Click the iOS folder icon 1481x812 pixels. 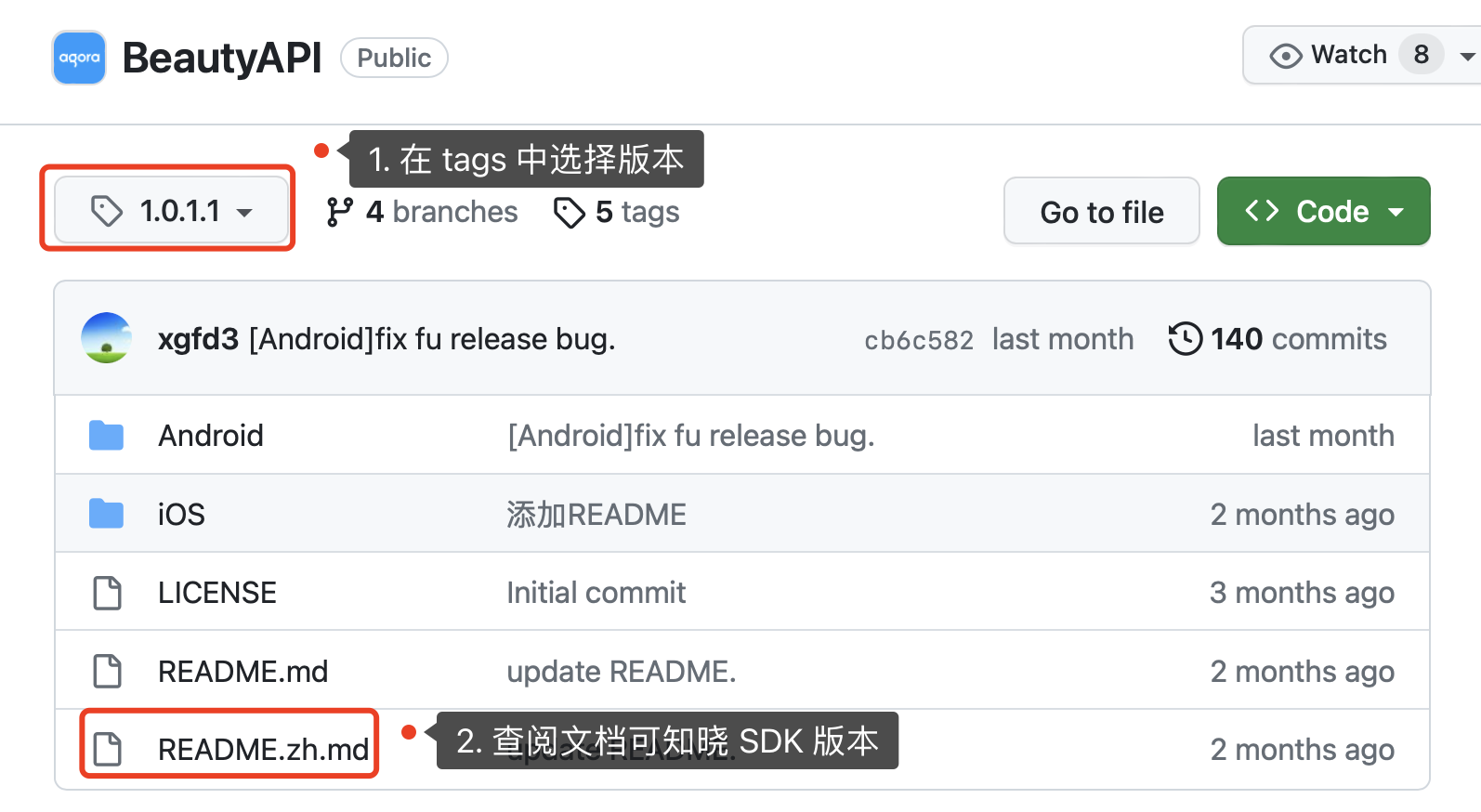(106, 514)
